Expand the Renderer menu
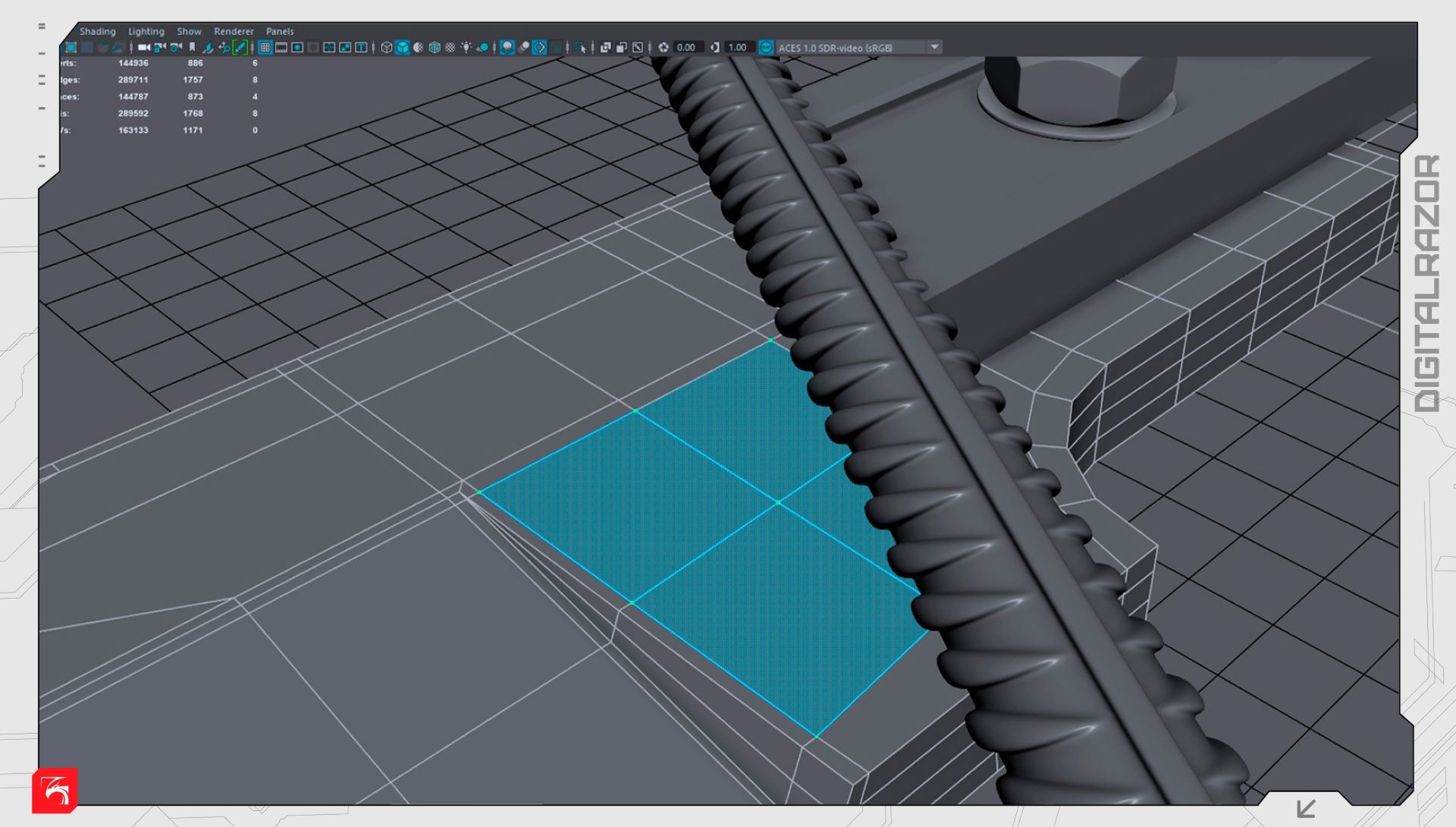 coord(233,31)
